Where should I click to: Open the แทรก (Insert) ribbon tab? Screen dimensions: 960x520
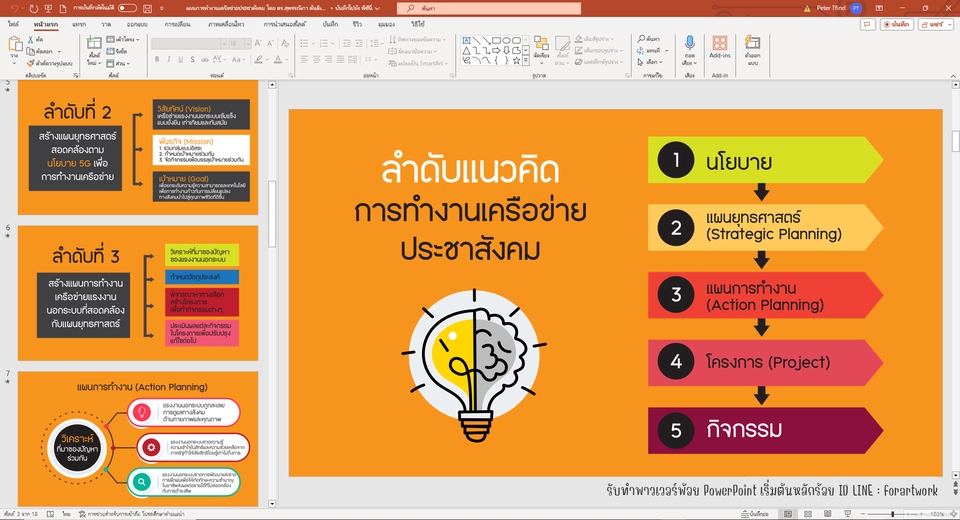(x=79, y=24)
